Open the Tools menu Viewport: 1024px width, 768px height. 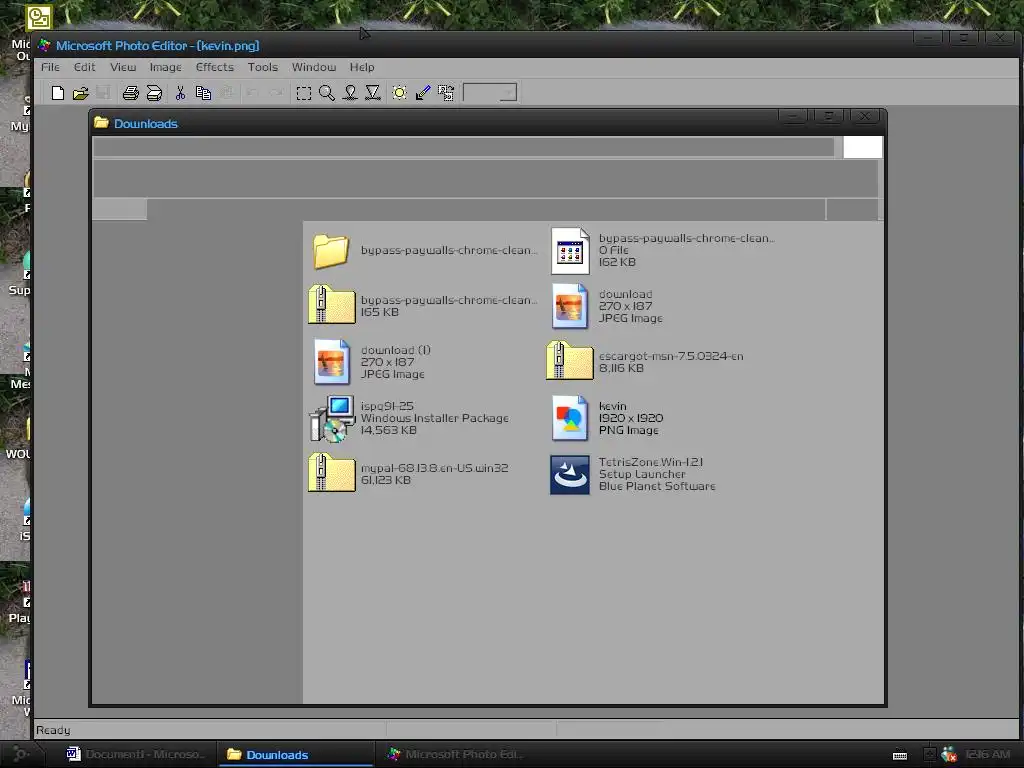click(263, 67)
